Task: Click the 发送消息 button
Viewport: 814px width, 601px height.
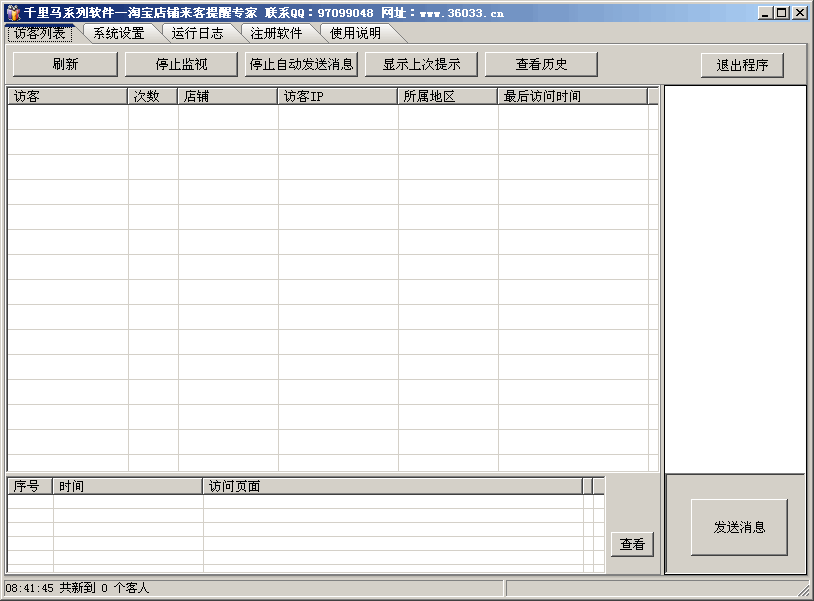Action: coord(739,527)
